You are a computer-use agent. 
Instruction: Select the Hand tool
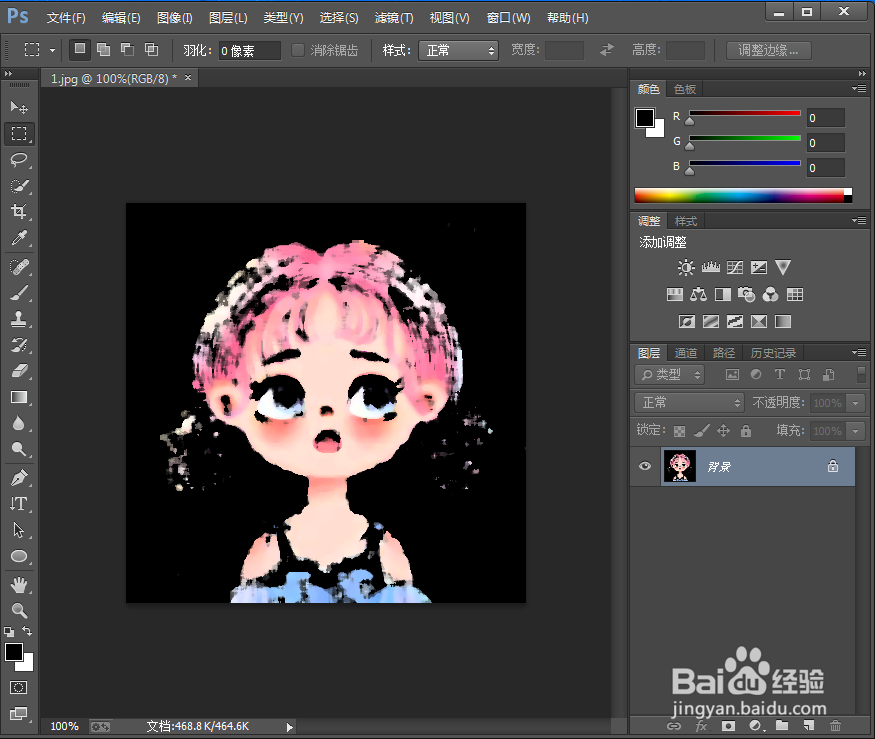pos(19,584)
